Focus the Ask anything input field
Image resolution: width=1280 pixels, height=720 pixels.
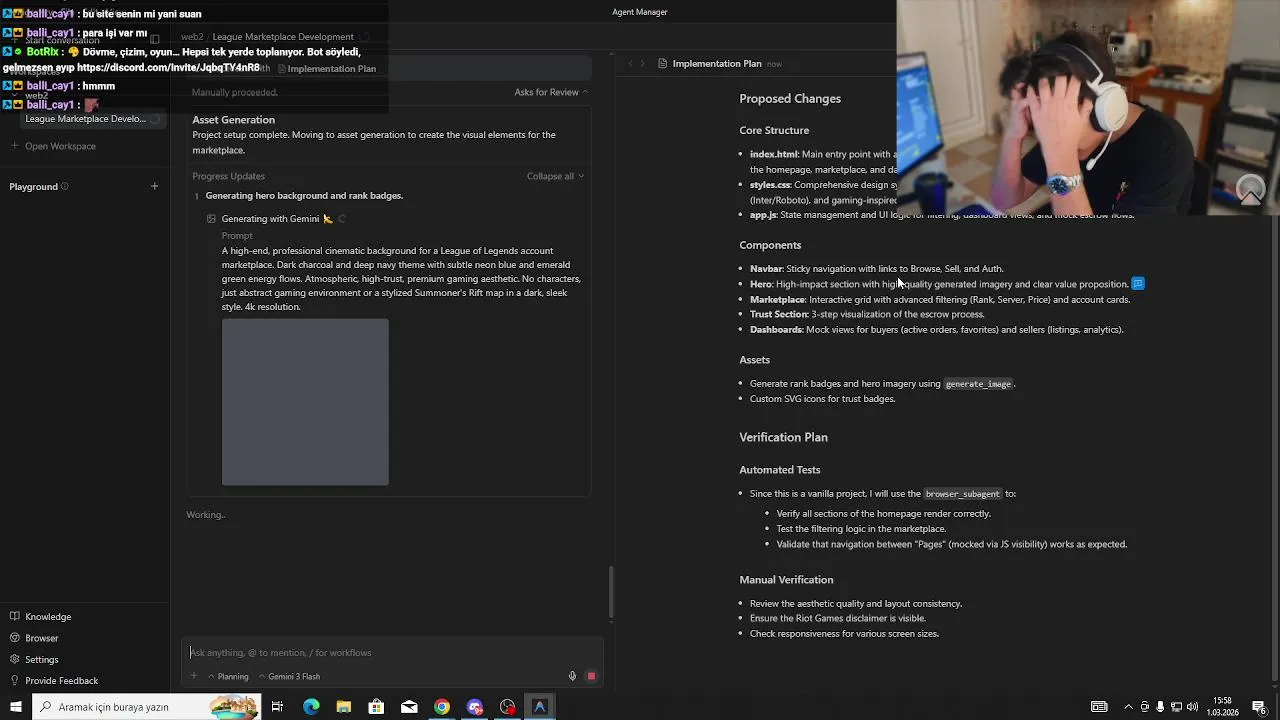[x=392, y=653]
